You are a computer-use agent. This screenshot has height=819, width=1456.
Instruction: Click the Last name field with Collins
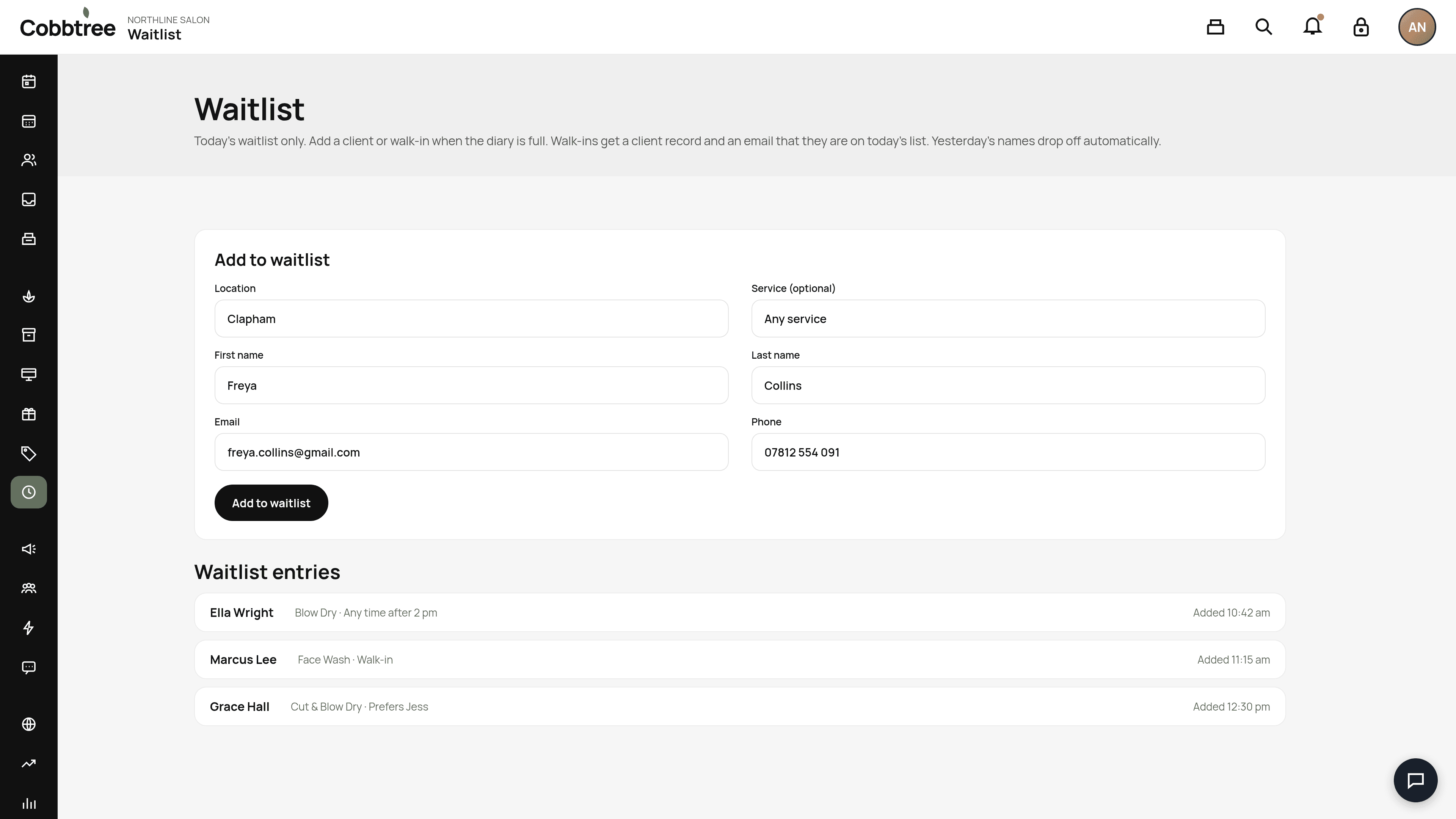click(1008, 386)
